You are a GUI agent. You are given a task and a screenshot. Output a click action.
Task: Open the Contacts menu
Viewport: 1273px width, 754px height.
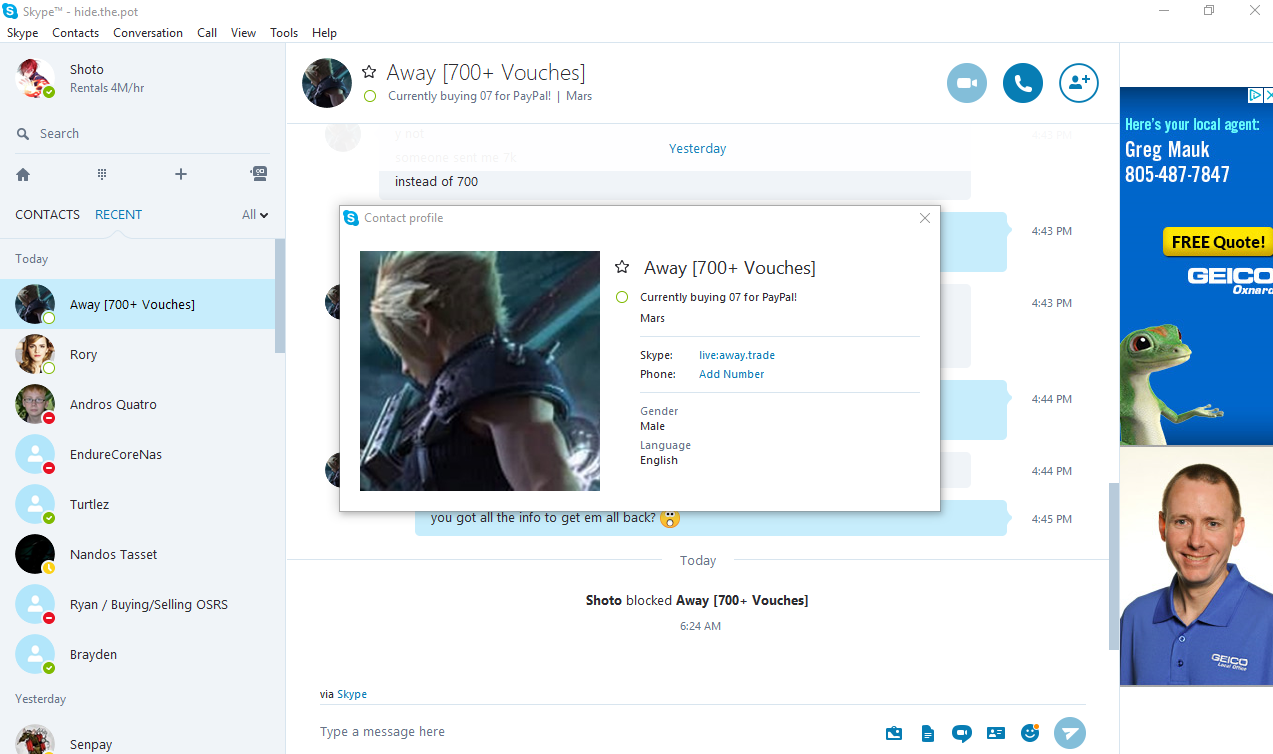(76, 32)
